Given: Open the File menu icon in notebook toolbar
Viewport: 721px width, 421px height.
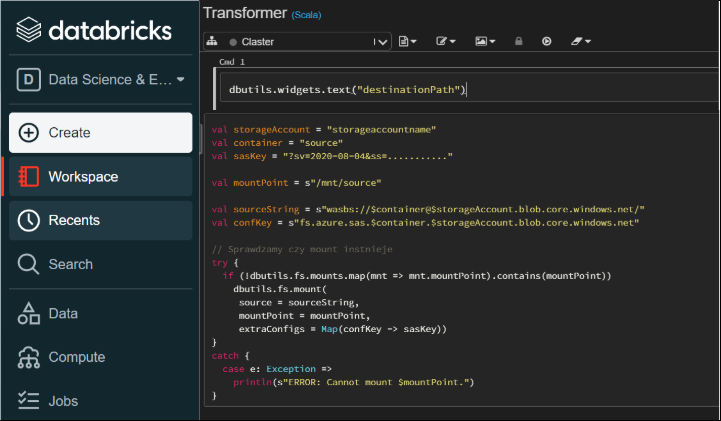Looking at the screenshot, I should click(407, 41).
